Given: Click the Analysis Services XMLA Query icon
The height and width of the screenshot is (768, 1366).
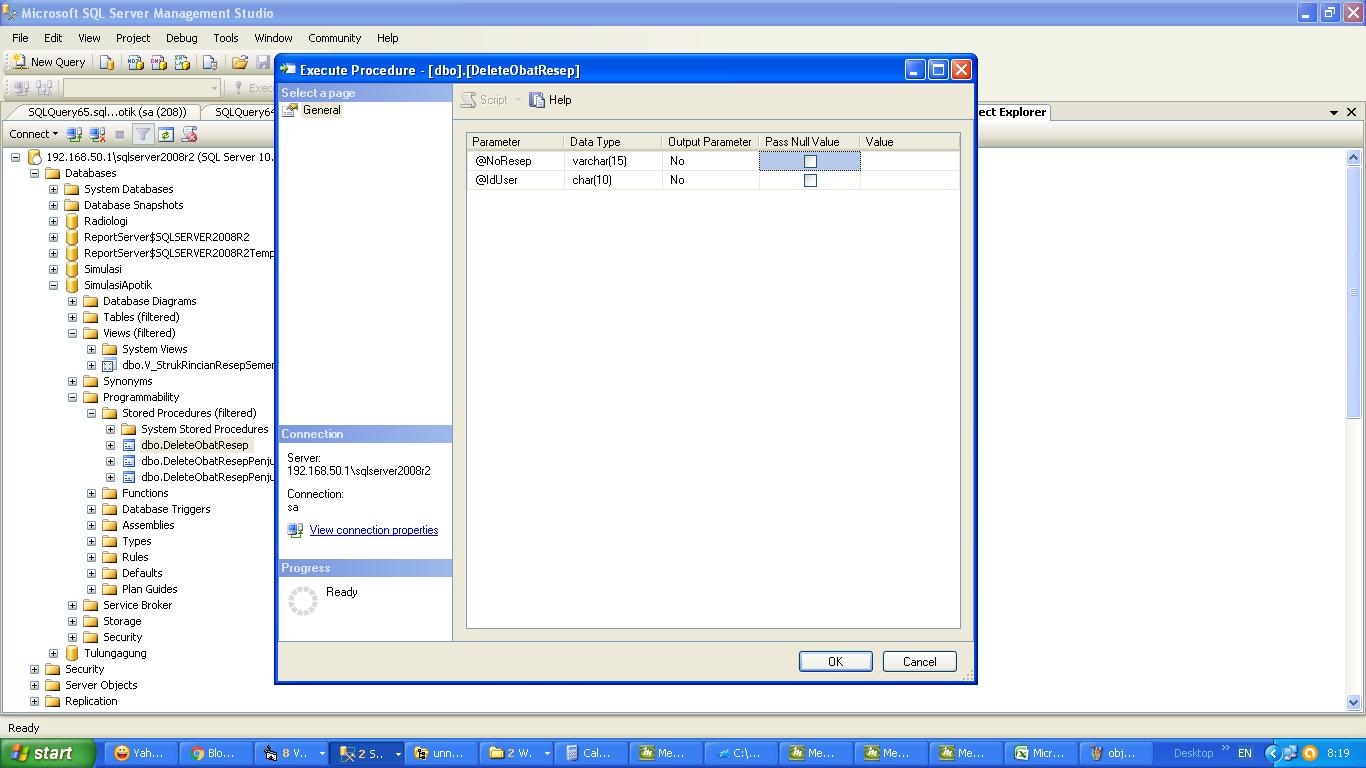Looking at the screenshot, I should pos(183,62).
